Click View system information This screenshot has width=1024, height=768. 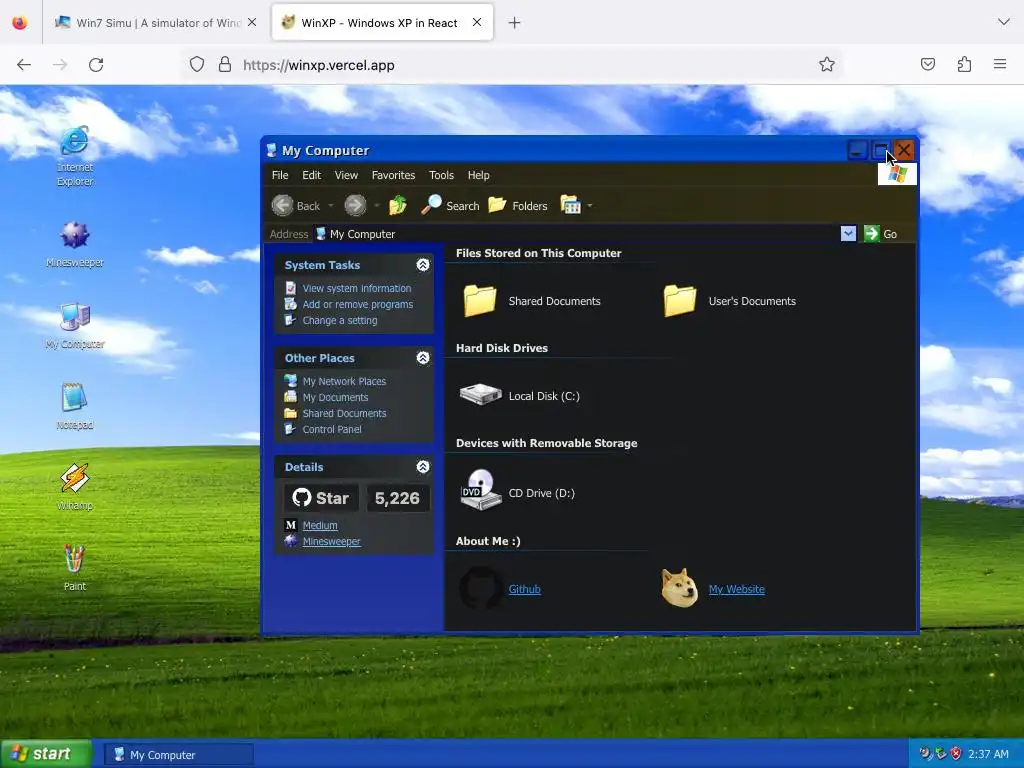pos(357,288)
